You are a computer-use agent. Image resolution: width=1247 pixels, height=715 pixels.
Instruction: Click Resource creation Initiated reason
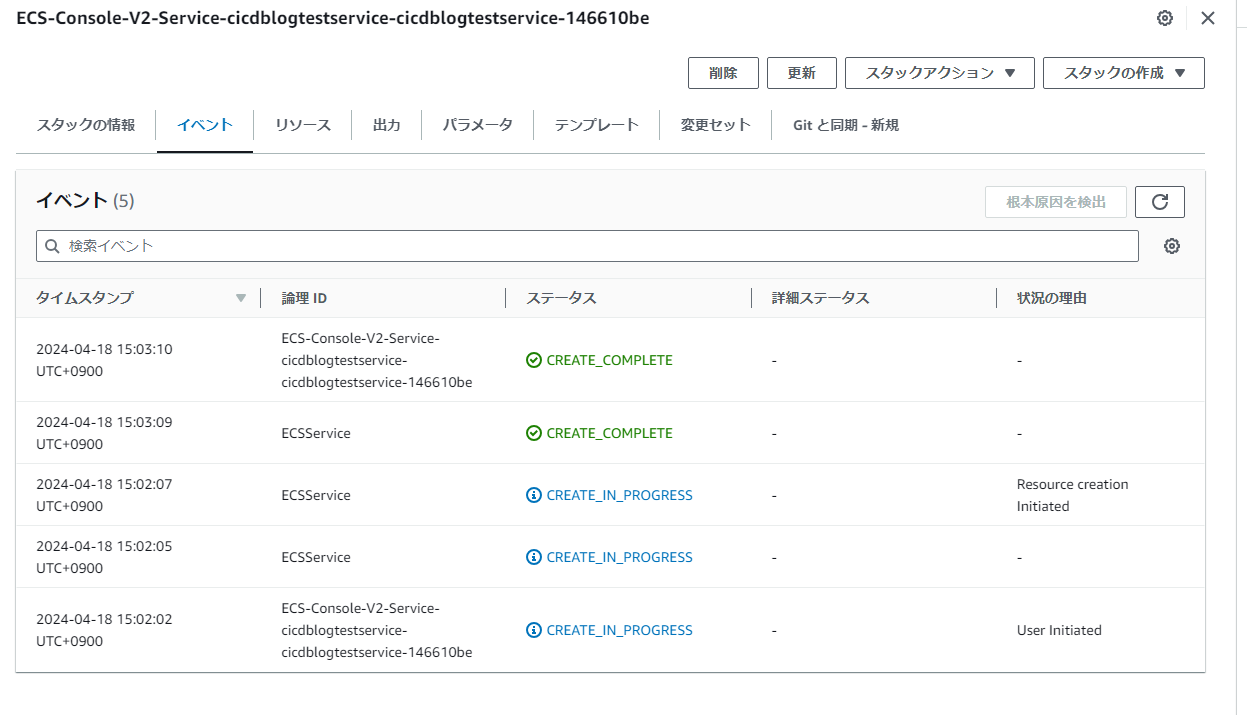click(x=1072, y=495)
